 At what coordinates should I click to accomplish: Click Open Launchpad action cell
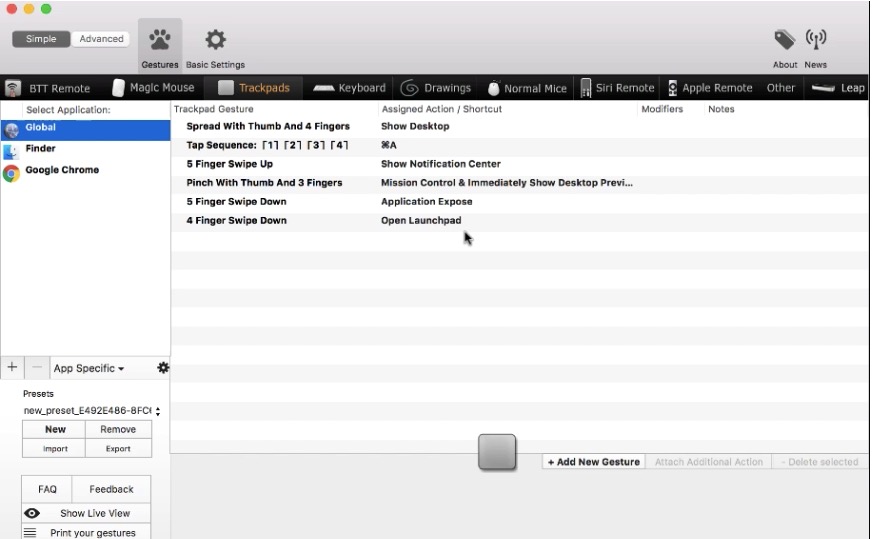coord(421,221)
